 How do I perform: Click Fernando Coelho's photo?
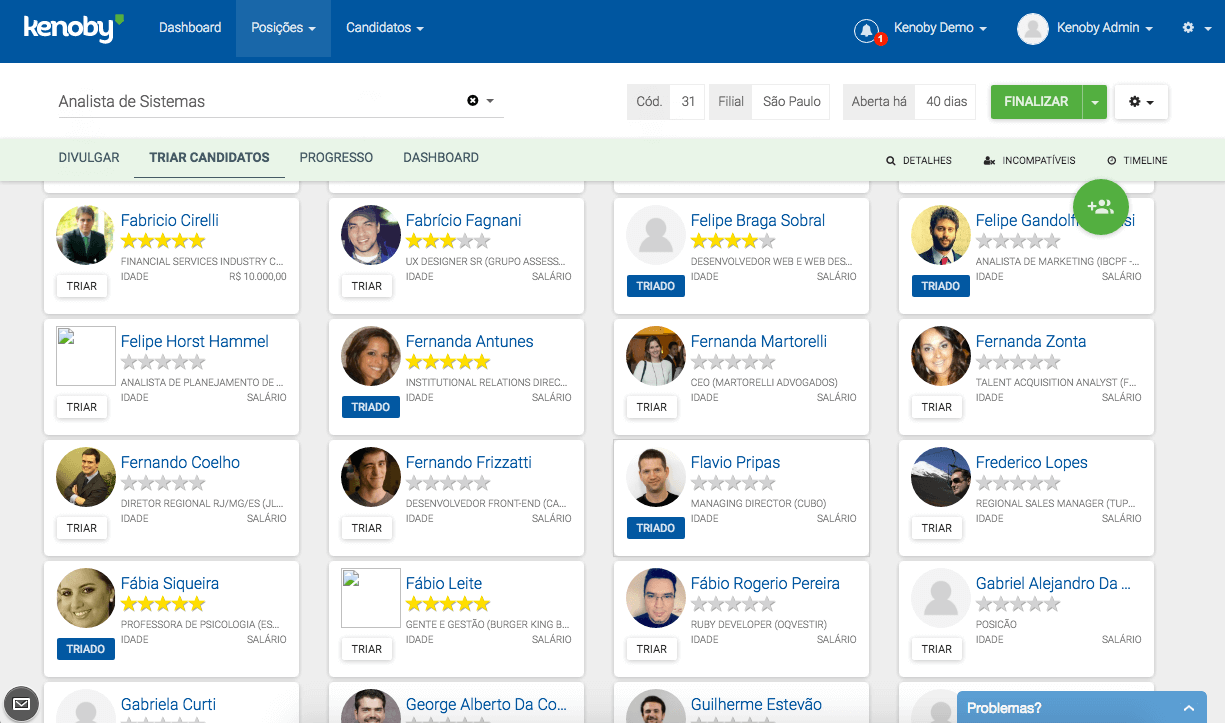click(x=86, y=477)
